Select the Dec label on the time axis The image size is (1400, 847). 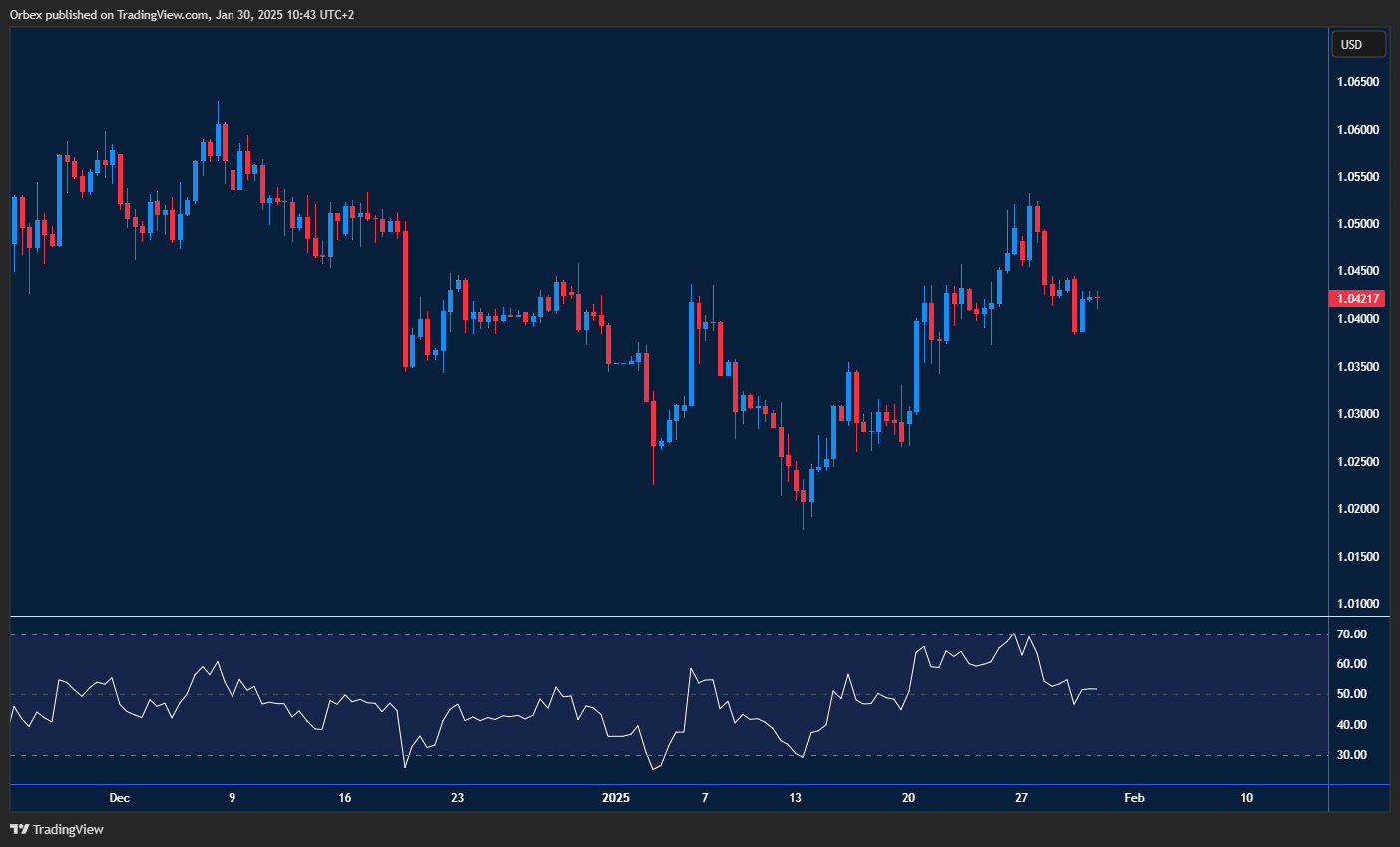(x=120, y=798)
